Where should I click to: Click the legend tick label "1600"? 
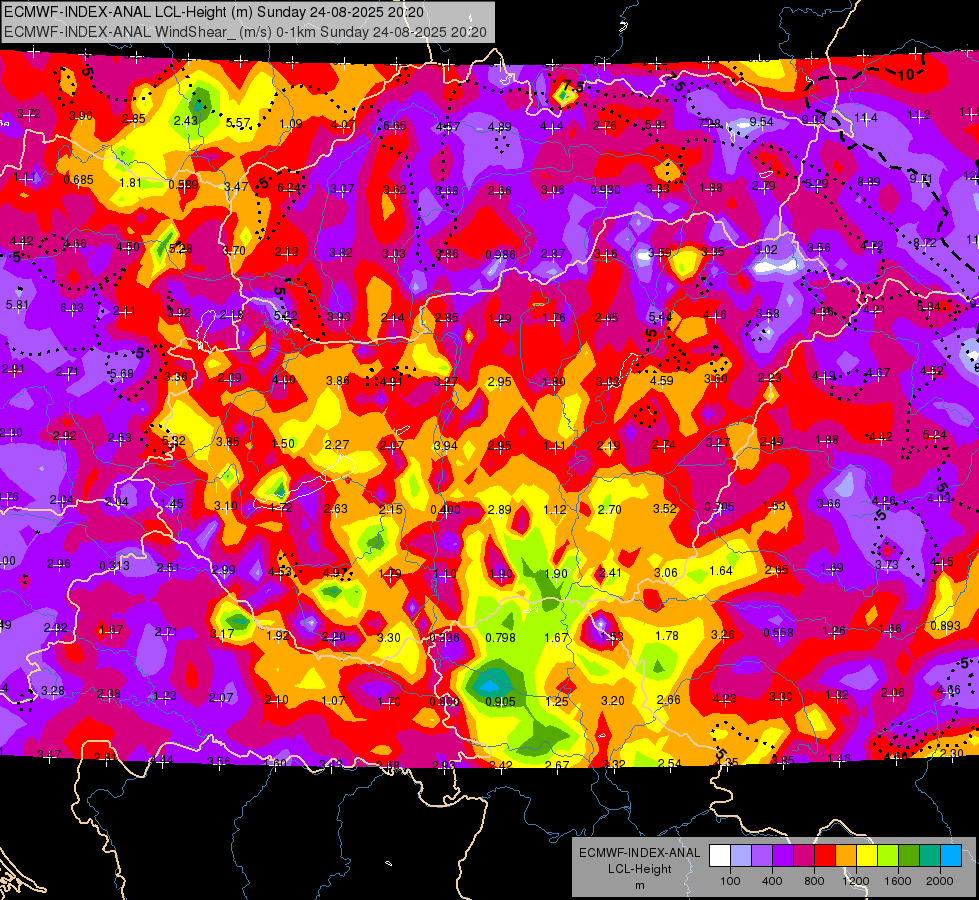click(898, 881)
